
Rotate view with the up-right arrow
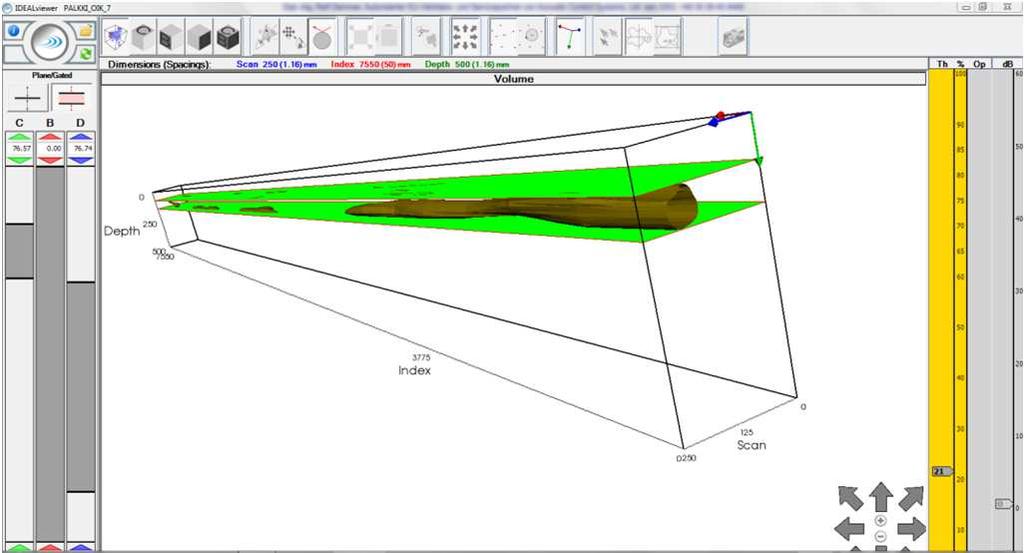(x=912, y=498)
